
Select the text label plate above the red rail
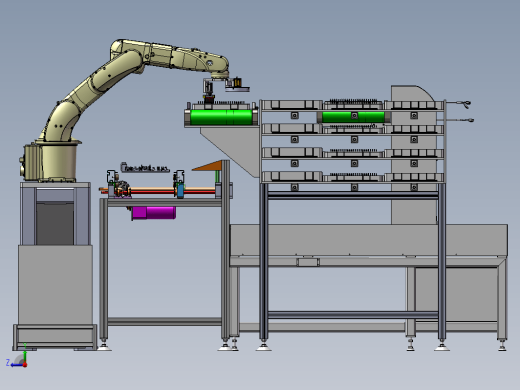[x=145, y=168]
